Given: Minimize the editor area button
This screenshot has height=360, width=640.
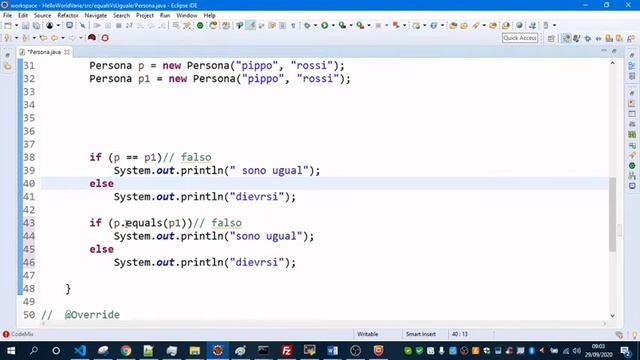Looking at the screenshot, I should pyautogui.click(x=604, y=51).
